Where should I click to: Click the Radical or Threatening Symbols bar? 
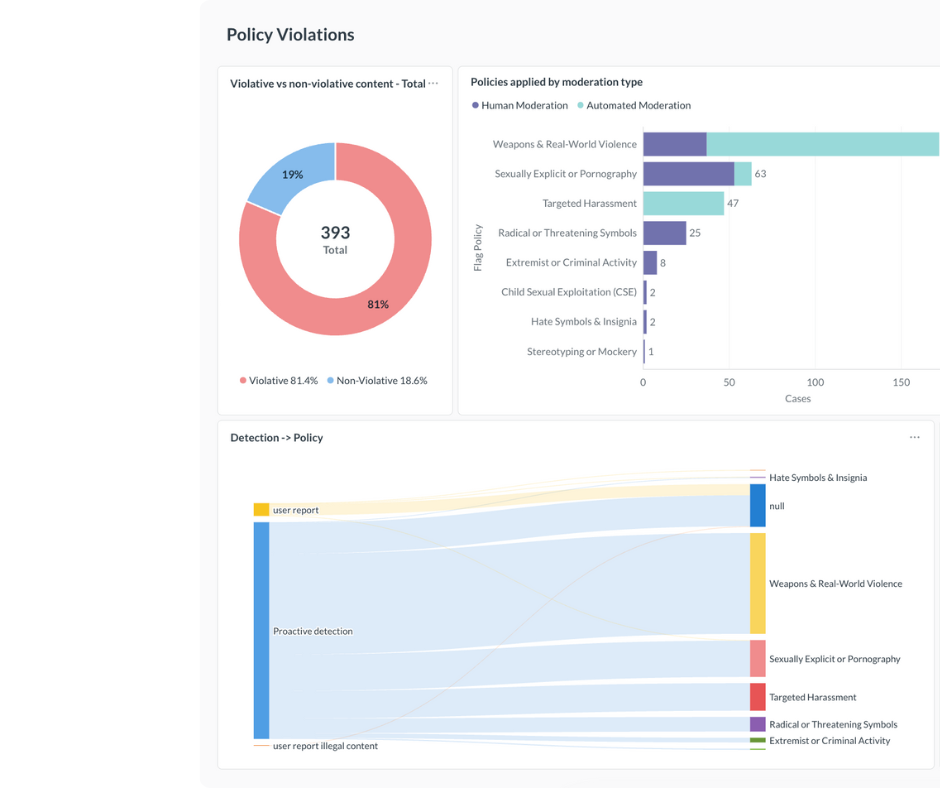(x=664, y=233)
